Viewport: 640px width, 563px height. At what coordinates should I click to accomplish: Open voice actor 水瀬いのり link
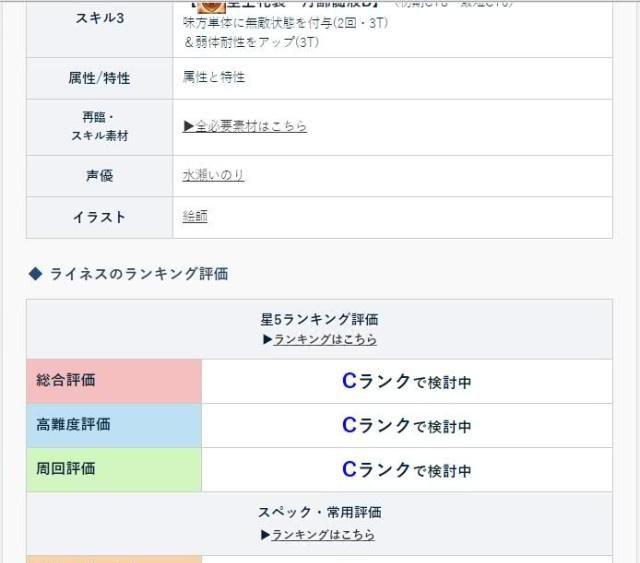coord(213,175)
